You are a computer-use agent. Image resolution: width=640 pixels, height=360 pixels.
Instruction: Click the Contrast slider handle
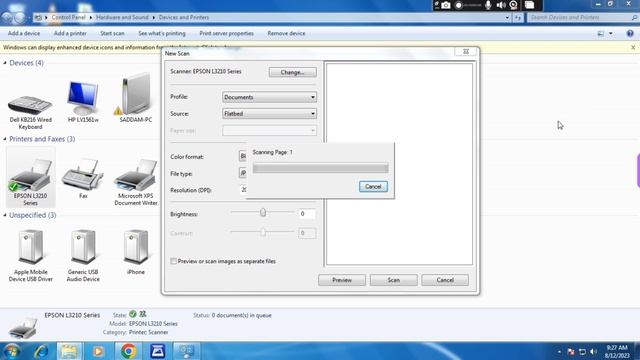(263, 232)
